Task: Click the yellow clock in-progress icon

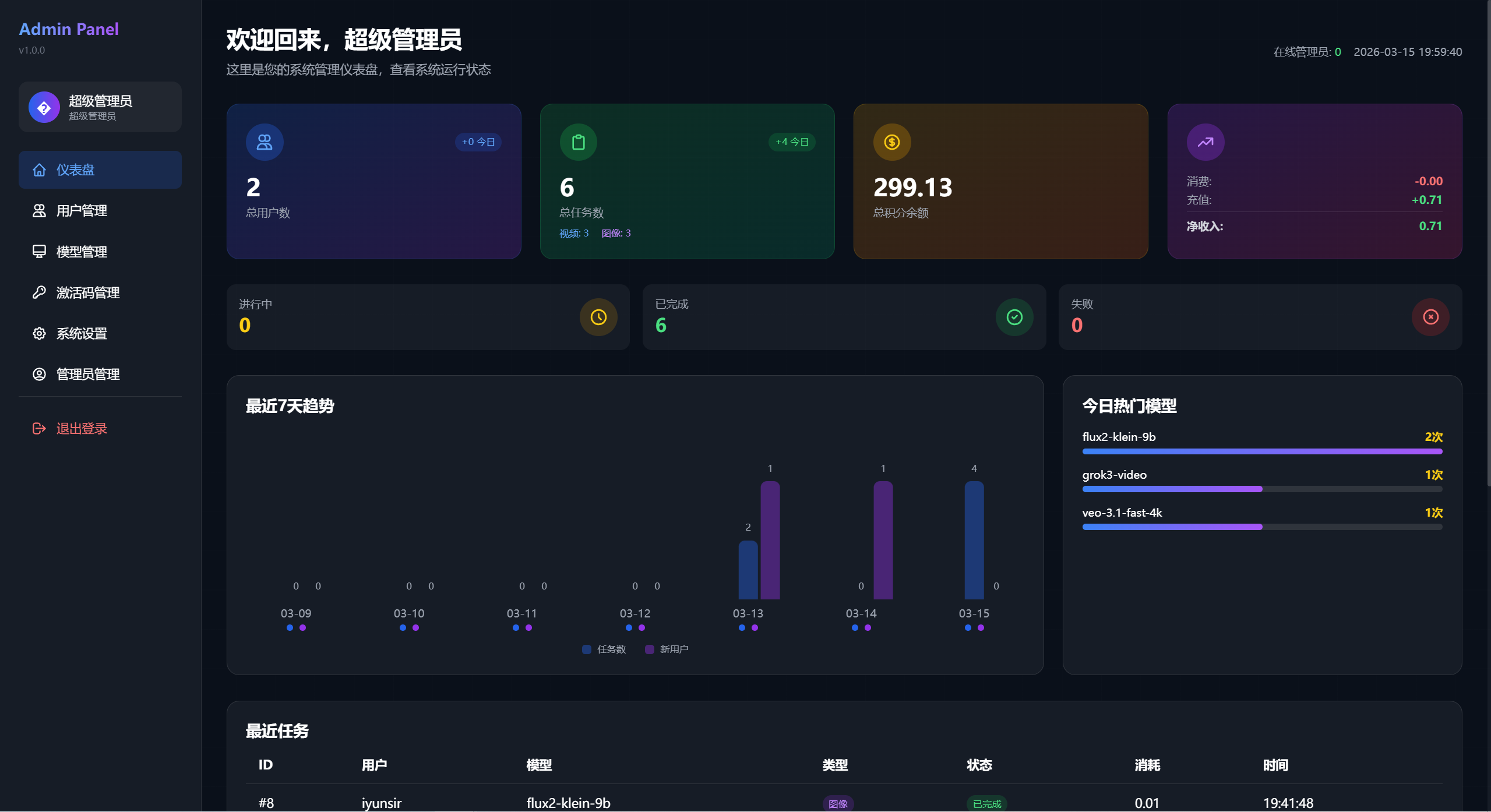Action: (598, 317)
